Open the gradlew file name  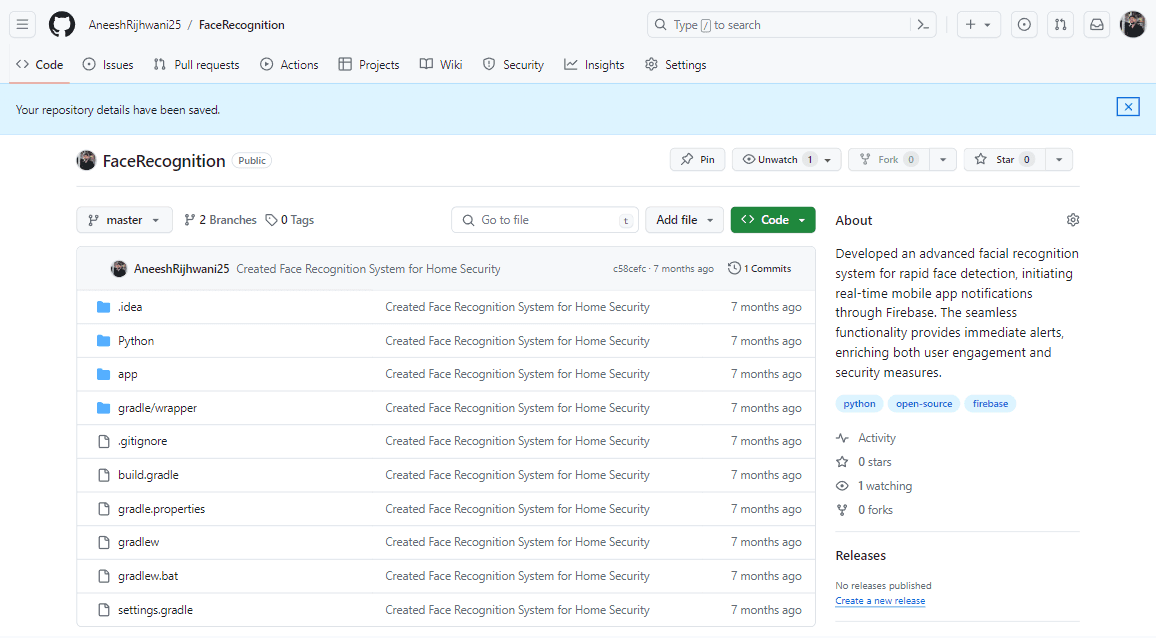pos(139,542)
